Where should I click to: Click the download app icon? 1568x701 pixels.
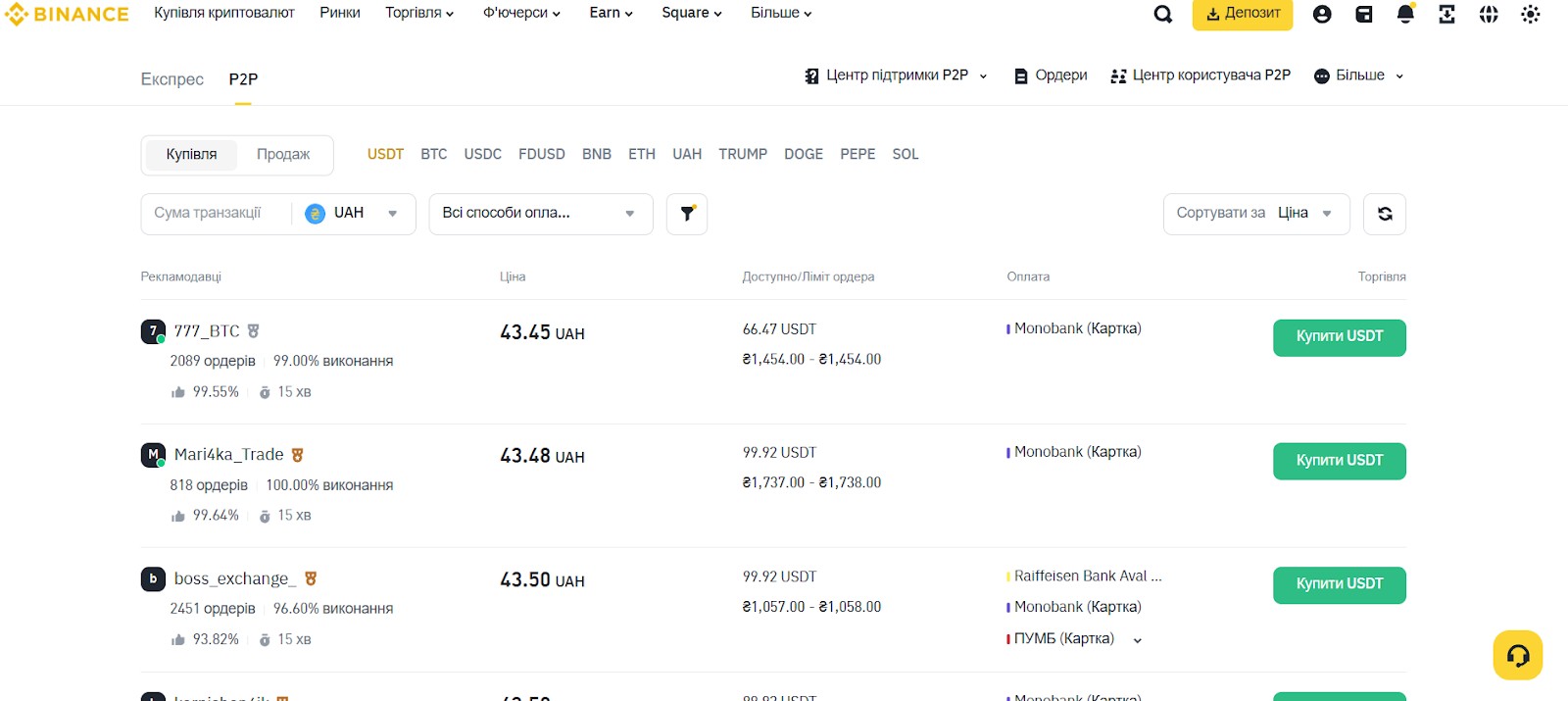pos(1446,14)
